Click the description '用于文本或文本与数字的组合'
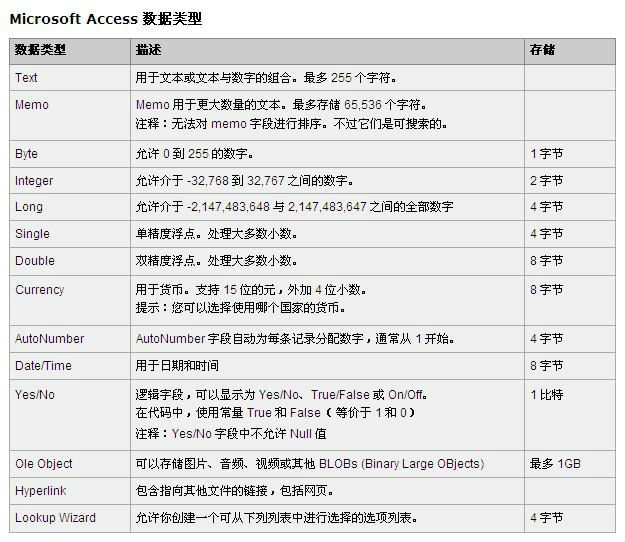 click(265, 77)
